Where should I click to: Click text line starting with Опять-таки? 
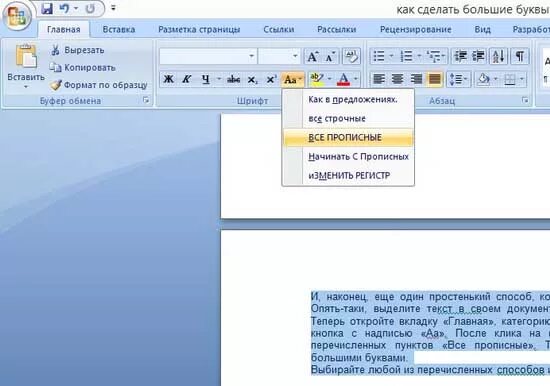coord(430,309)
